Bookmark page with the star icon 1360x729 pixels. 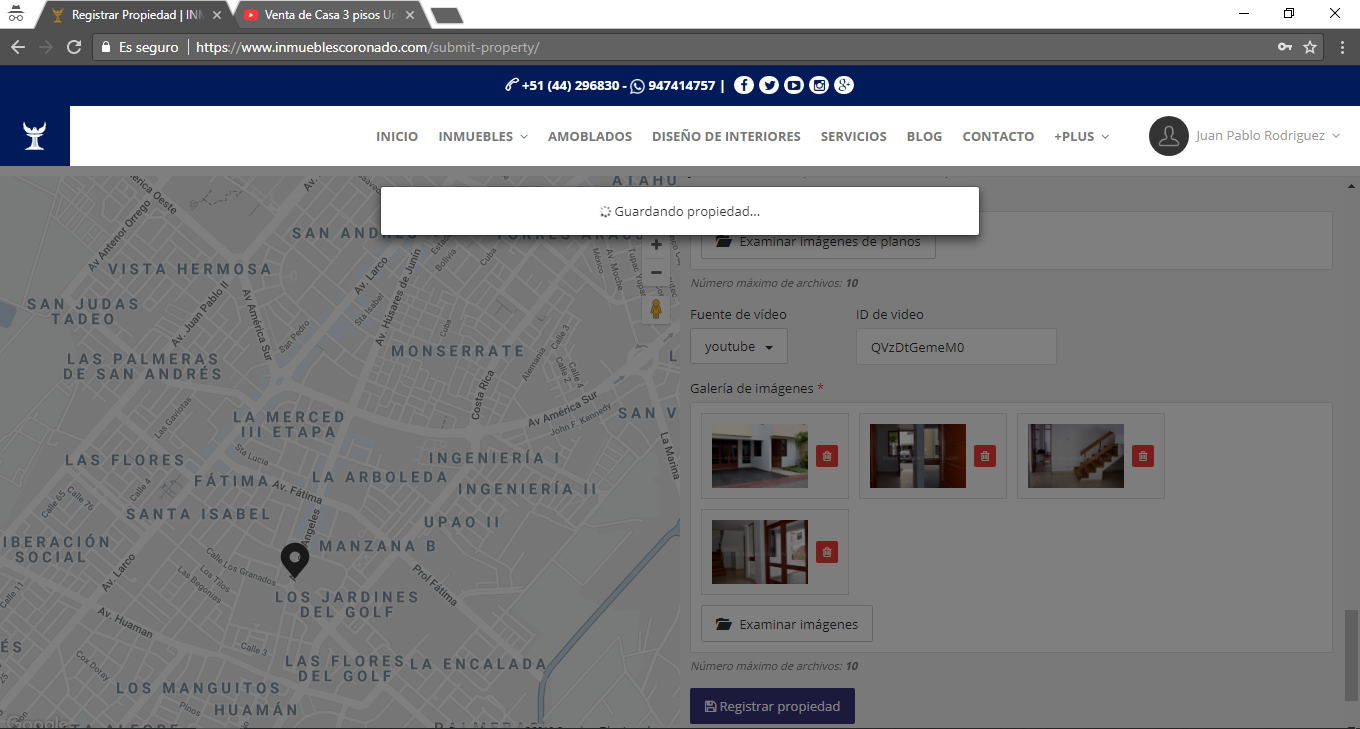[x=1310, y=47]
